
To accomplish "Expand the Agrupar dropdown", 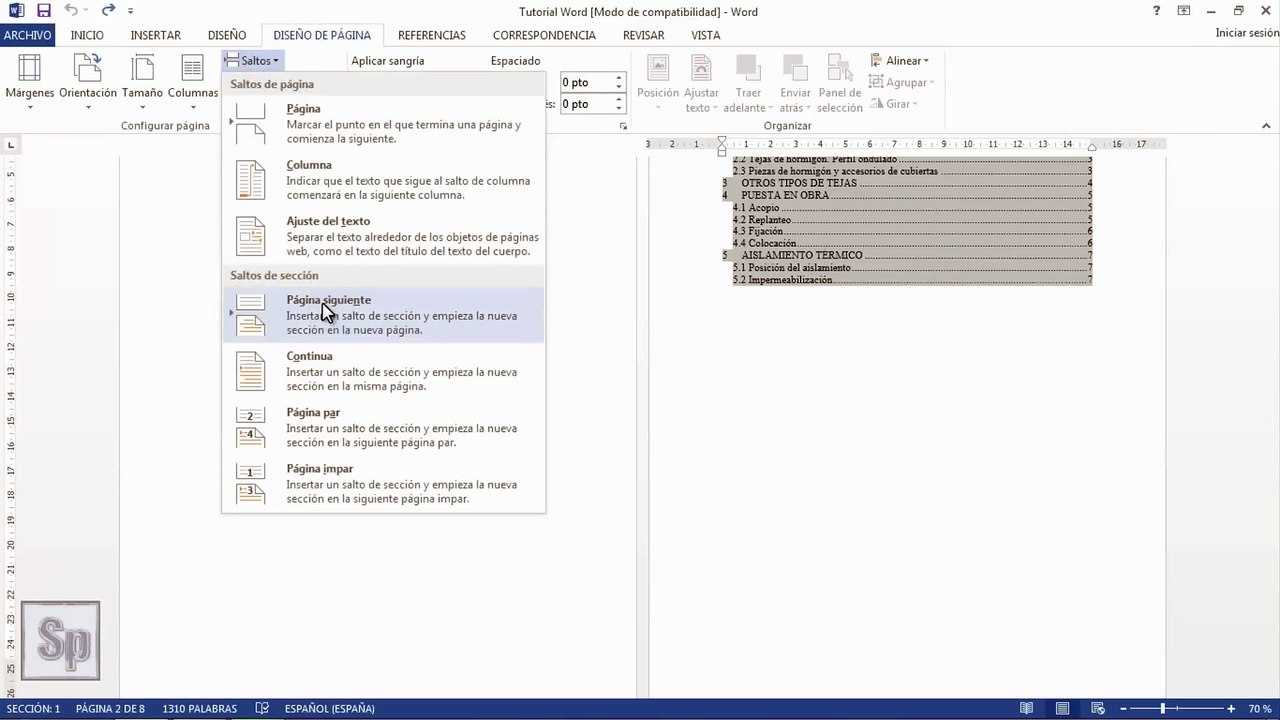I will (x=902, y=83).
